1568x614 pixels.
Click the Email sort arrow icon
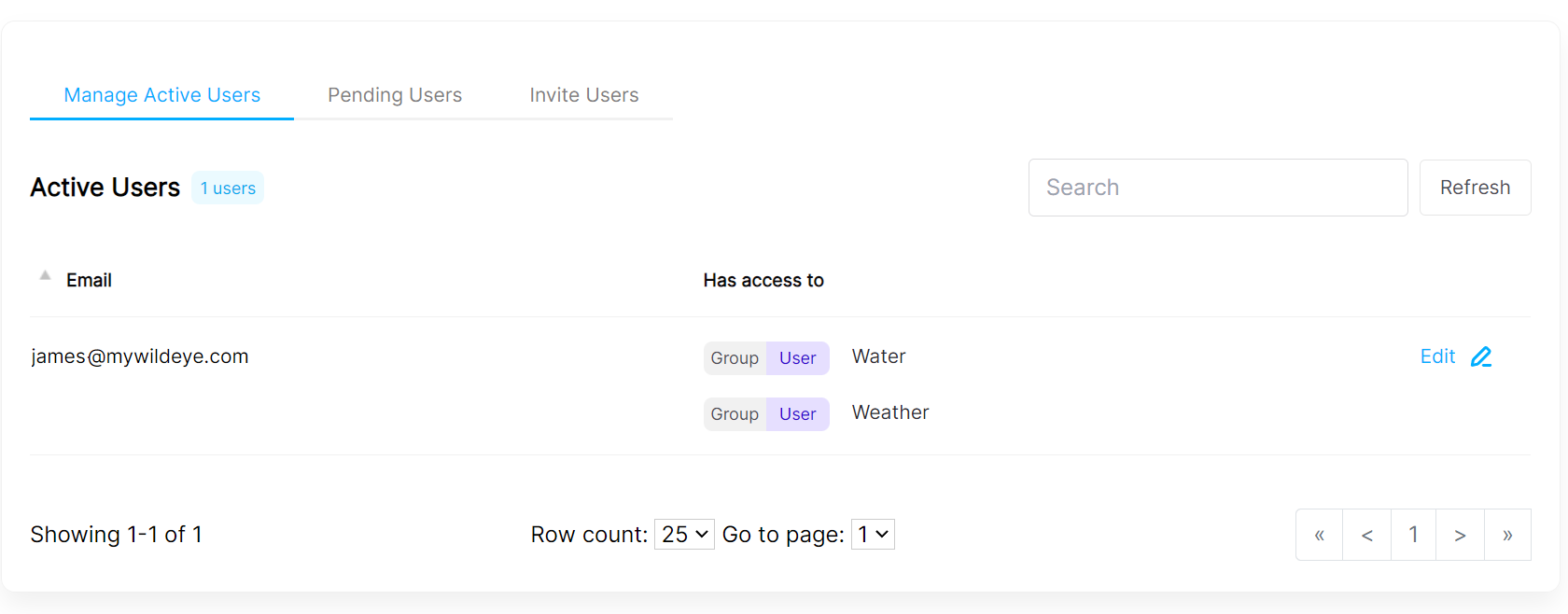point(45,276)
